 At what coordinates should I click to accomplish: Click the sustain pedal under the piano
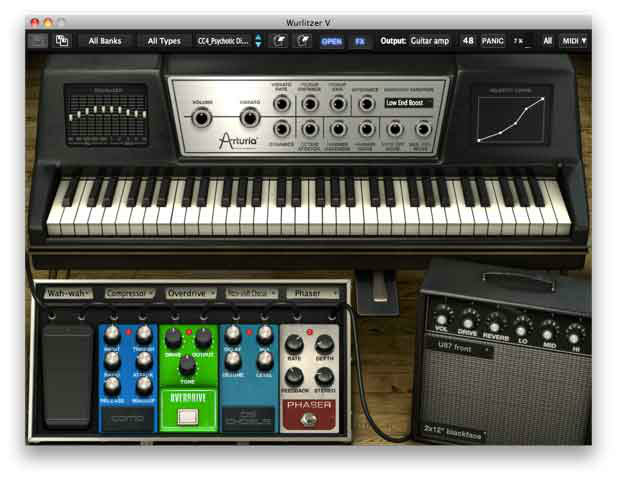pyautogui.click(x=380, y=287)
